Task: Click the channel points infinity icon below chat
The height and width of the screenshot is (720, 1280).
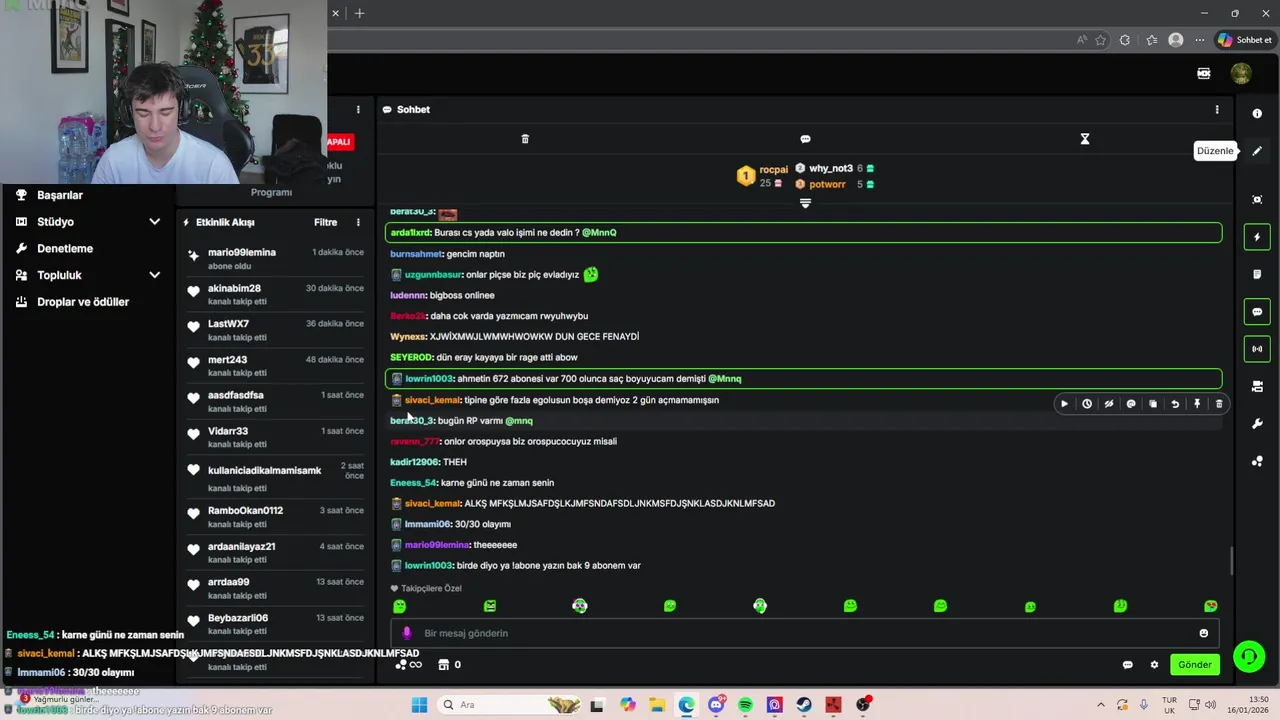Action: pos(409,665)
